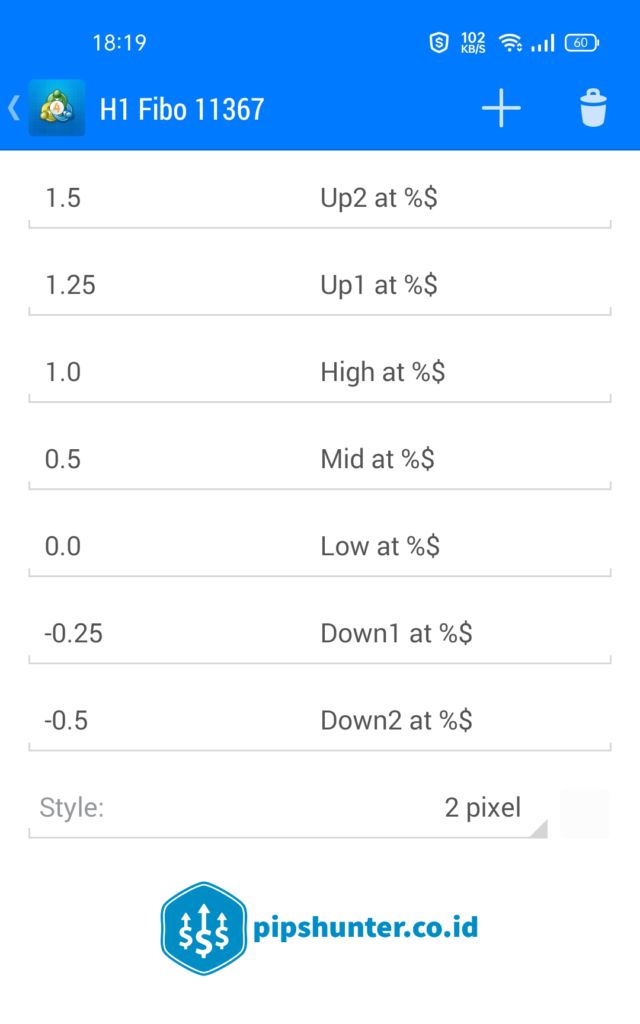Tap the H1 Fibo 11367 title
Screen dimensions: 640x1024
182,108
